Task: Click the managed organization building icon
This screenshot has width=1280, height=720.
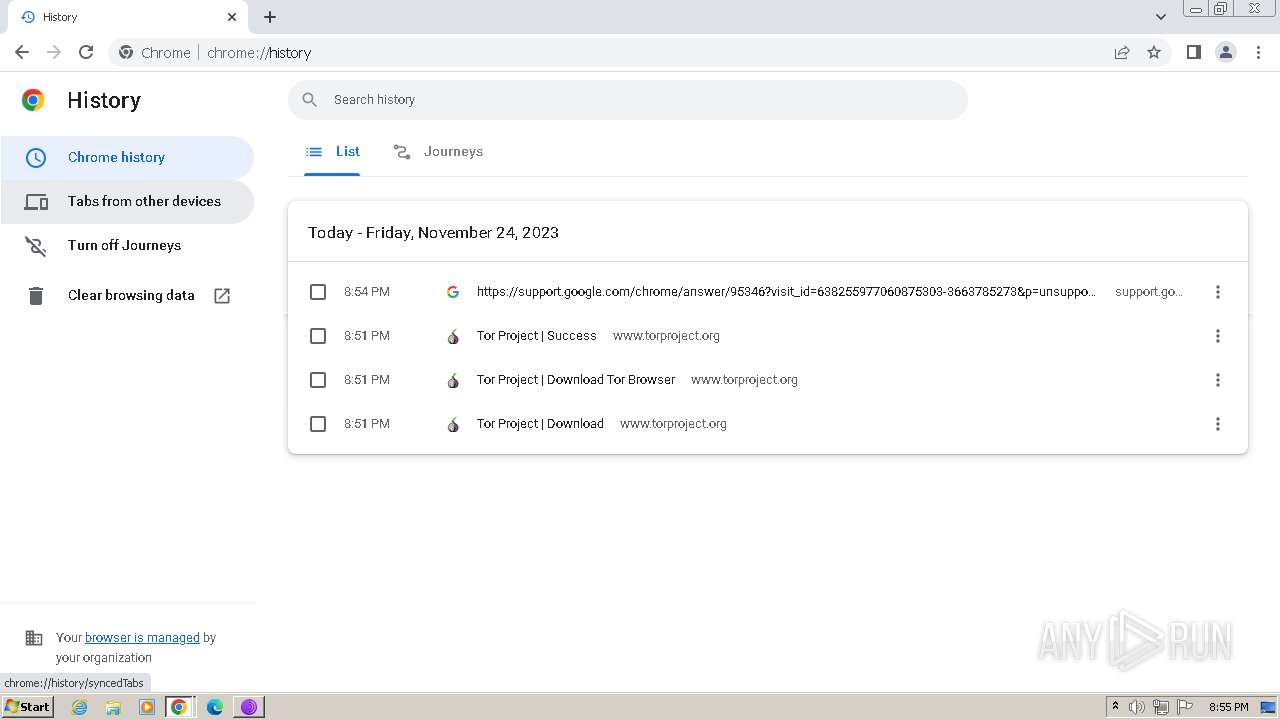Action: (x=34, y=638)
